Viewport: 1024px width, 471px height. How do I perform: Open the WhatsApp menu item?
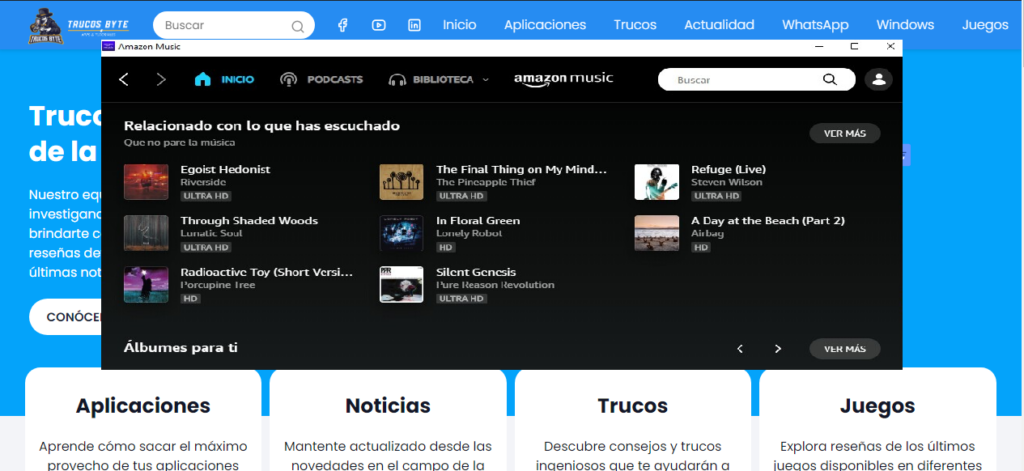[816, 25]
